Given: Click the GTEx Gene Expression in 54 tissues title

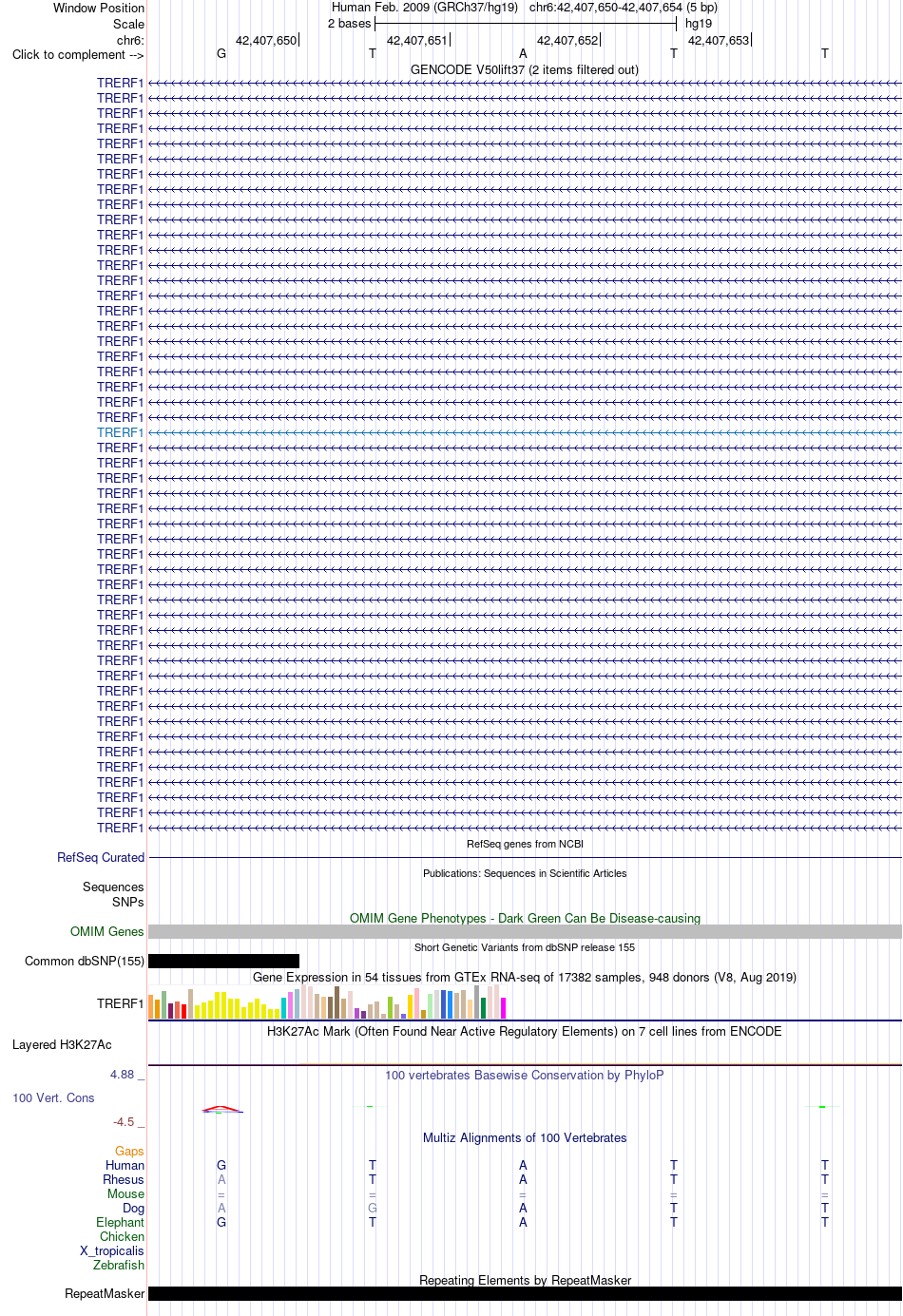Looking at the screenshot, I should (525, 977).
